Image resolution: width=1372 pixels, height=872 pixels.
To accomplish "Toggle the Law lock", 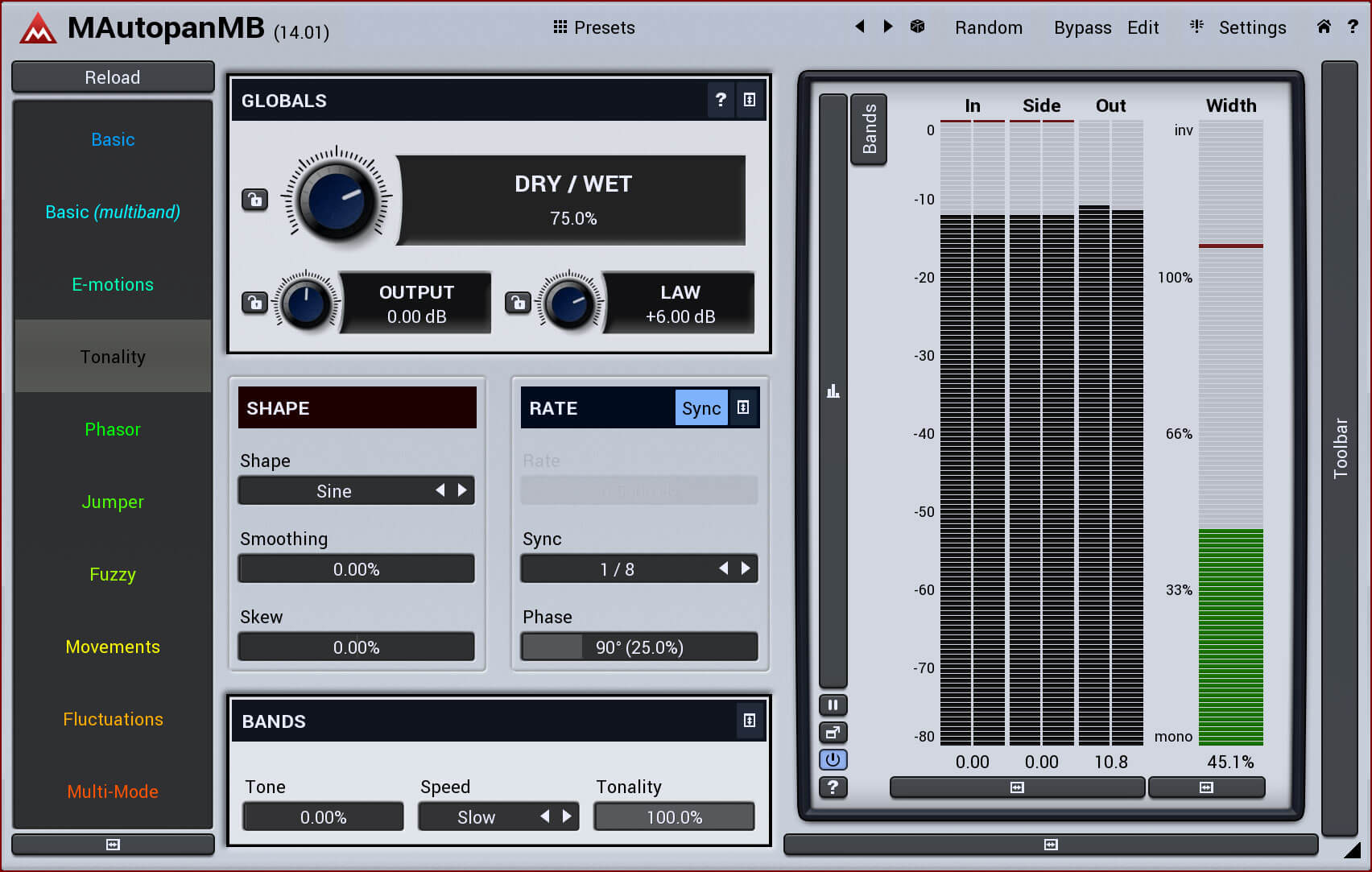I will click(519, 303).
